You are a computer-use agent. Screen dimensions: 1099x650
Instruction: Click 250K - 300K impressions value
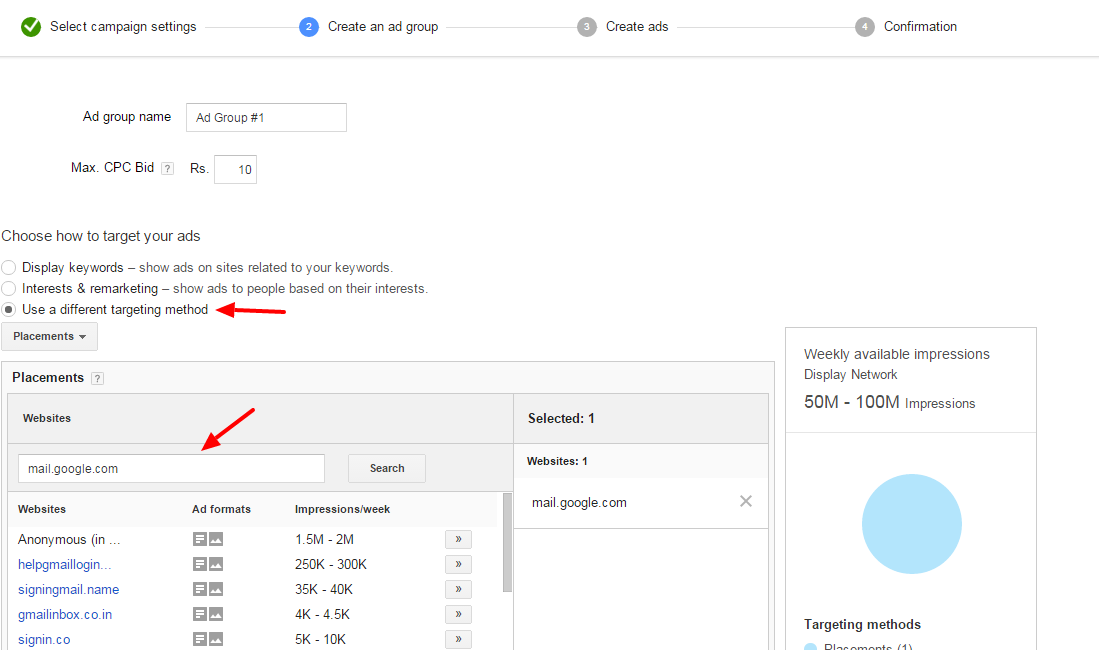click(x=331, y=564)
